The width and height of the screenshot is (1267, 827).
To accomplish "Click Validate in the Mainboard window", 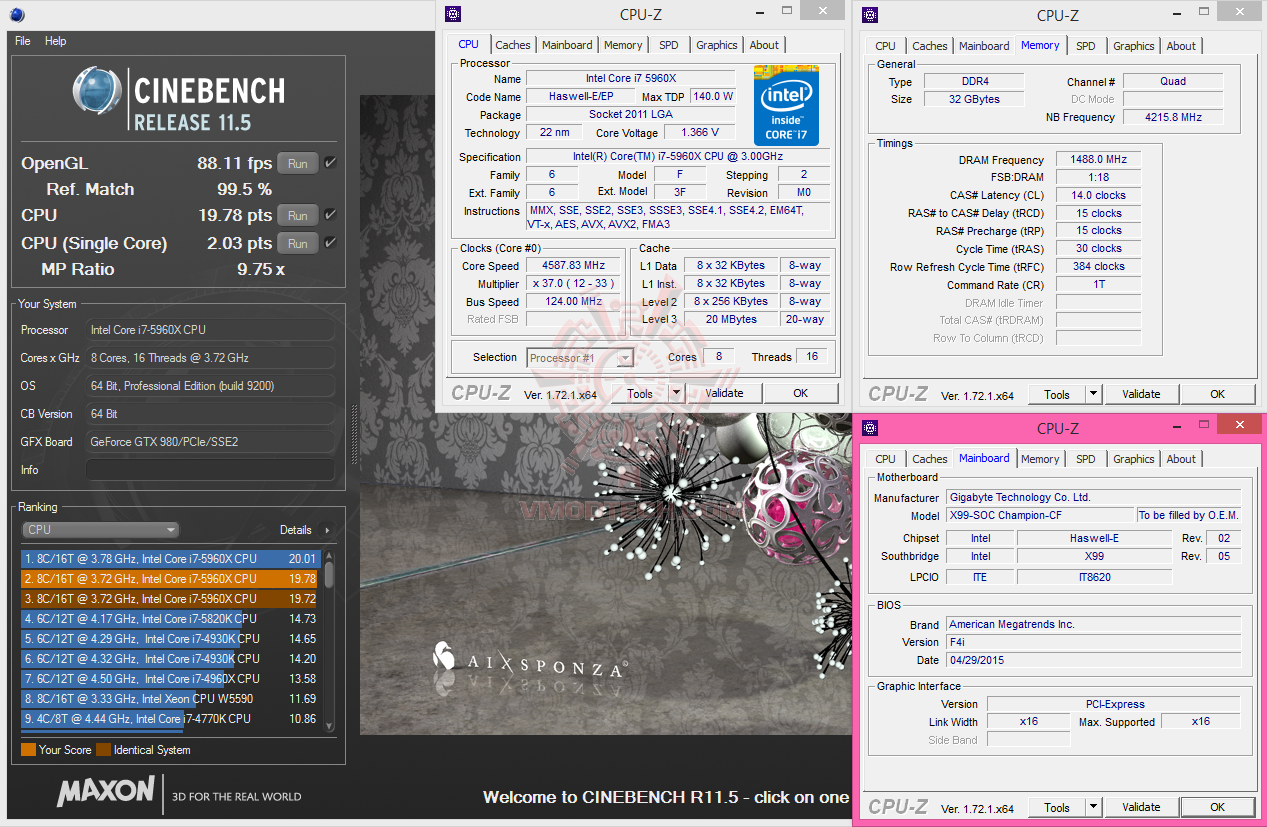I will pos(1141,807).
